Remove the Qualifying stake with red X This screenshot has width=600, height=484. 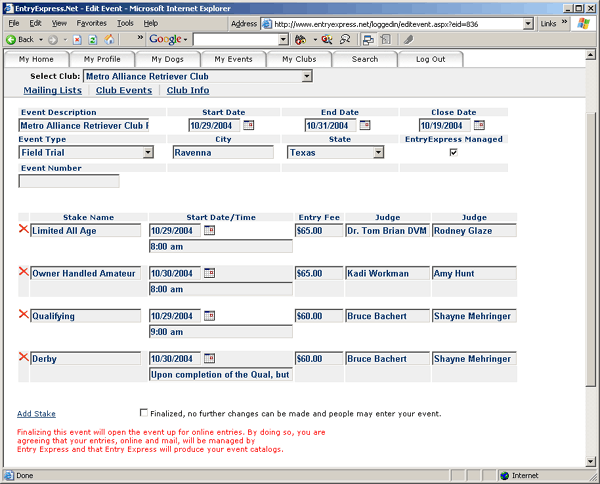(24, 315)
